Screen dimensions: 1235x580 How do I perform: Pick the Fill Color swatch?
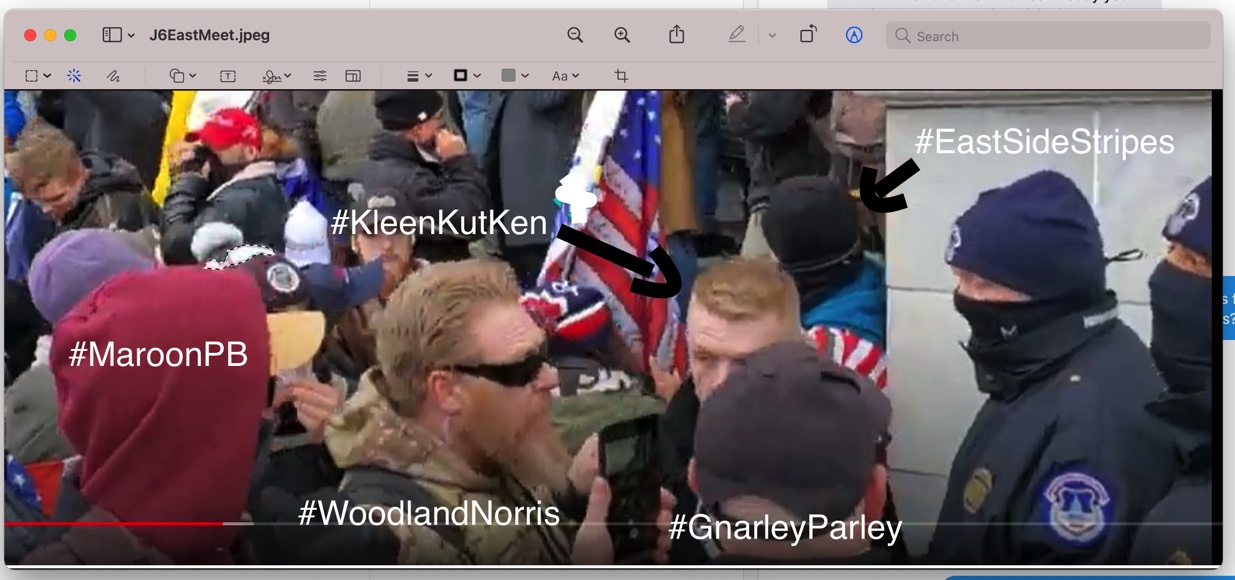(508, 75)
